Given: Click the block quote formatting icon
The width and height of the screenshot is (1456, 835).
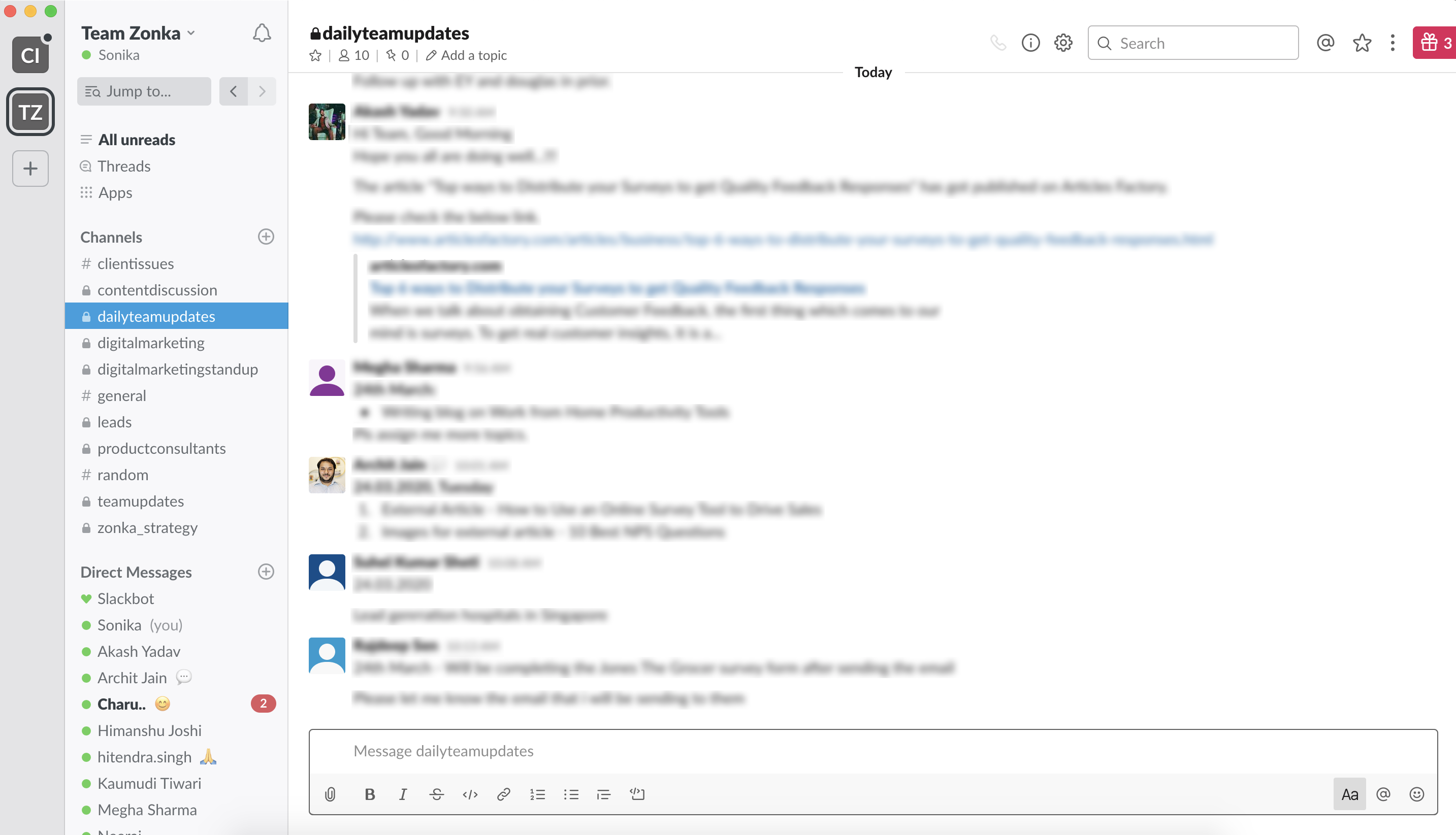Looking at the screenshot, I should point(604,794).
